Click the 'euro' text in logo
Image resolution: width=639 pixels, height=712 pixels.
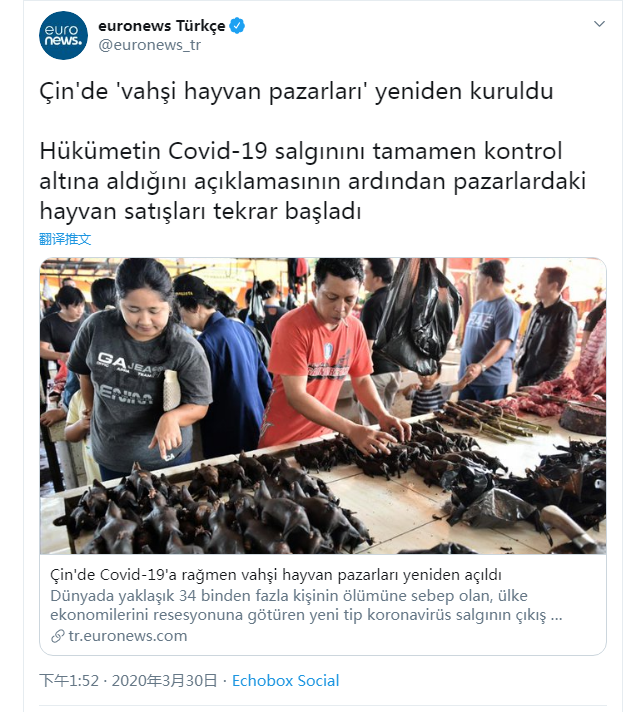tap(61, 29)
